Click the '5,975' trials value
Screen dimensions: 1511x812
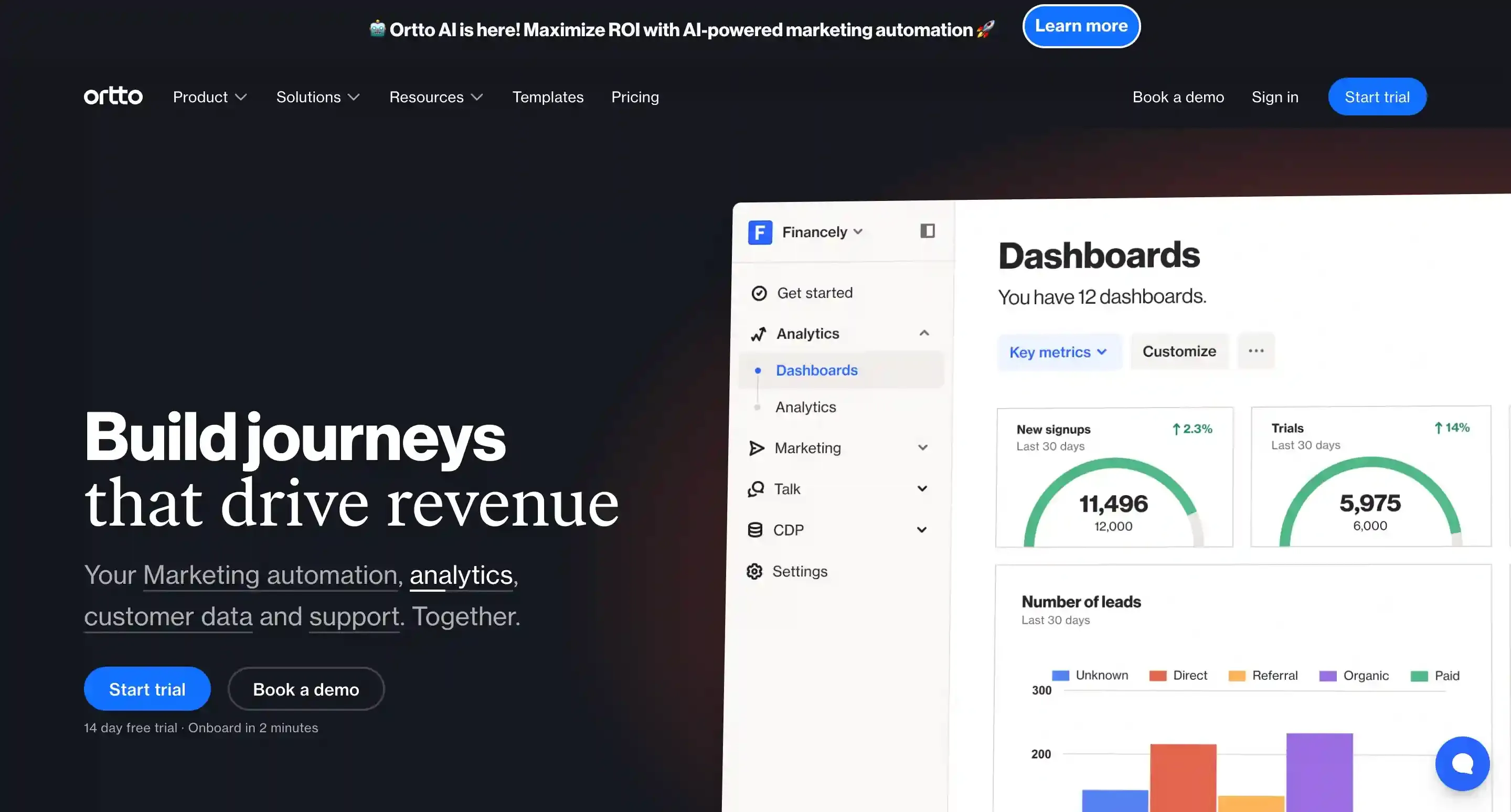pos(1370,503)
